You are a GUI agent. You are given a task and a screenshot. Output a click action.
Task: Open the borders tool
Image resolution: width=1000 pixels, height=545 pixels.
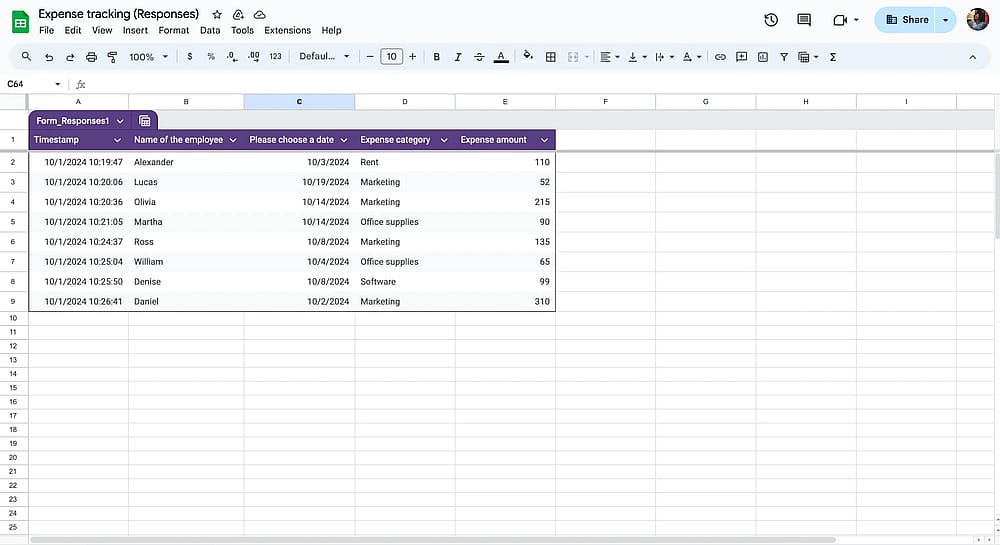click(550, 57)
